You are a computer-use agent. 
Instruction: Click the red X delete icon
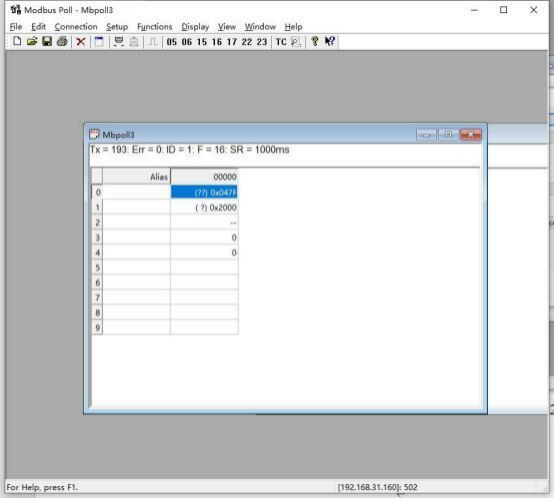click(81, 42)
